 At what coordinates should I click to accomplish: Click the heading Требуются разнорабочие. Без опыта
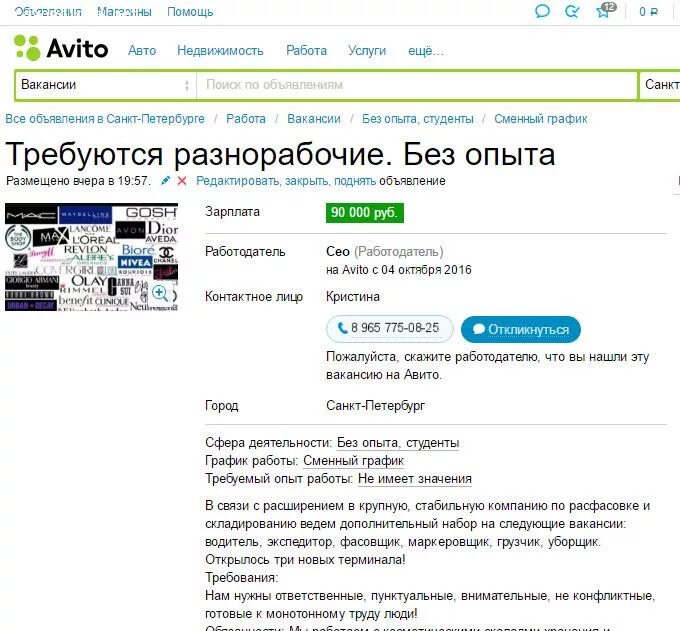[x=280, y=154]
